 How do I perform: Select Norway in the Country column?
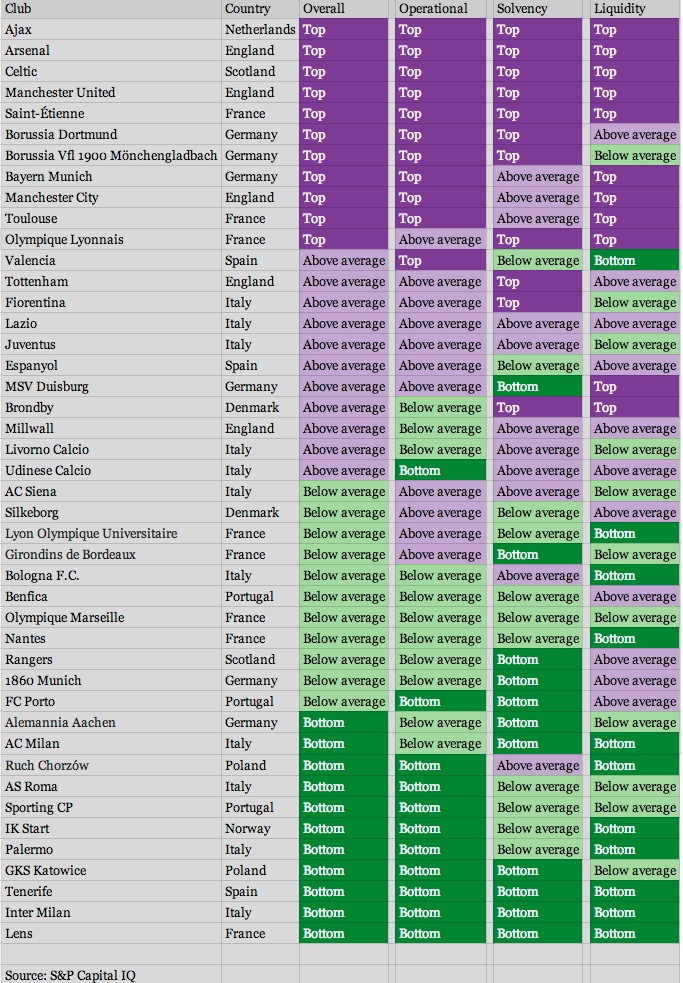coord(248,829)
